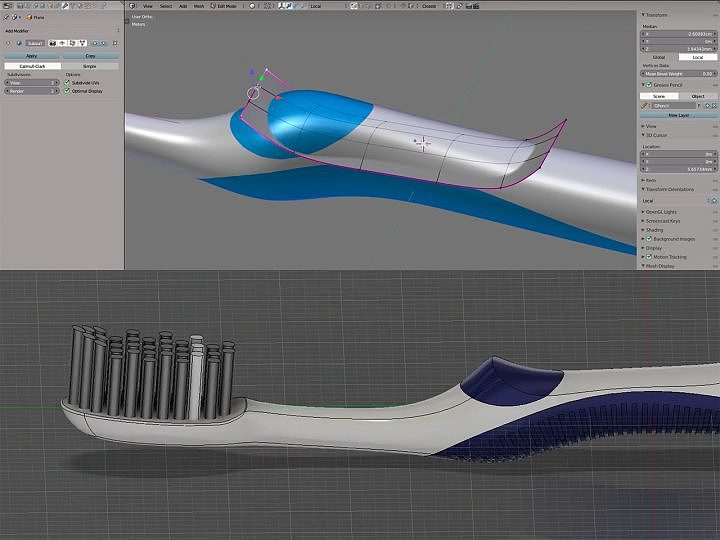Click the pin icon beside Plane breadcrumb
Viewport: 720px width, 540px height.
(6, 17)
